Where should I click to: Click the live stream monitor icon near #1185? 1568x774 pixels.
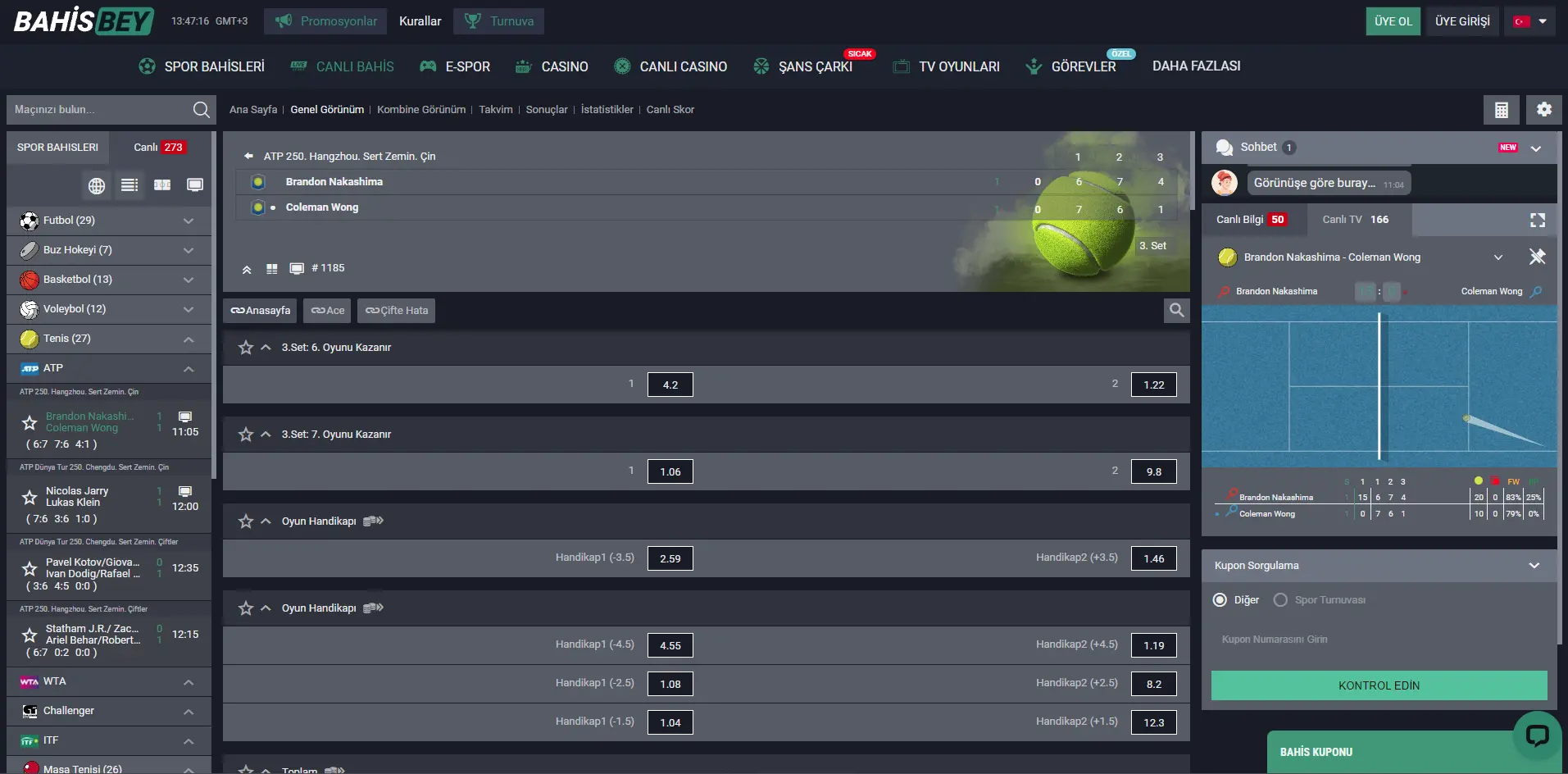point(297,269)
